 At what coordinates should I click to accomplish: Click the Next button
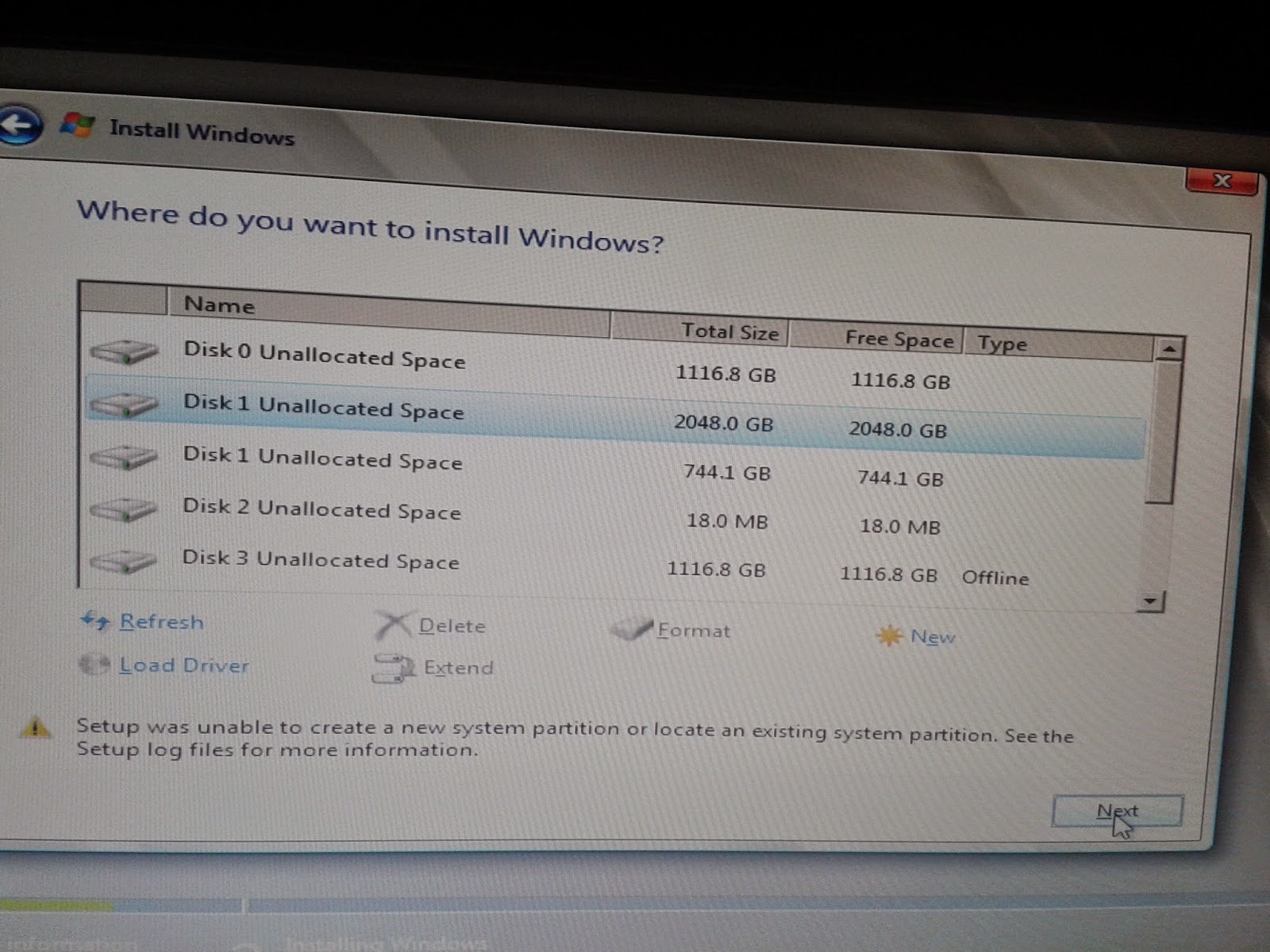[x=1117, y=812]
